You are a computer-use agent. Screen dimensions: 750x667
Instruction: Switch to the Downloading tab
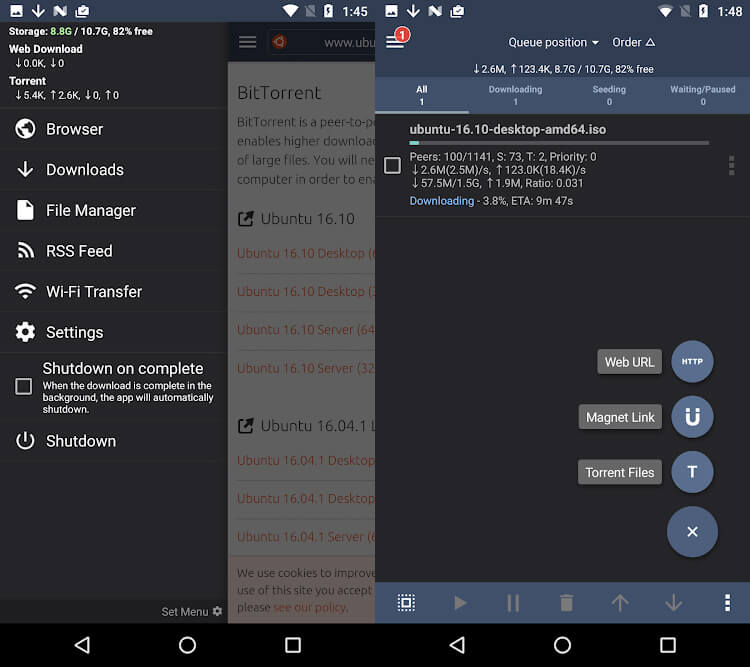coord(515,95)
